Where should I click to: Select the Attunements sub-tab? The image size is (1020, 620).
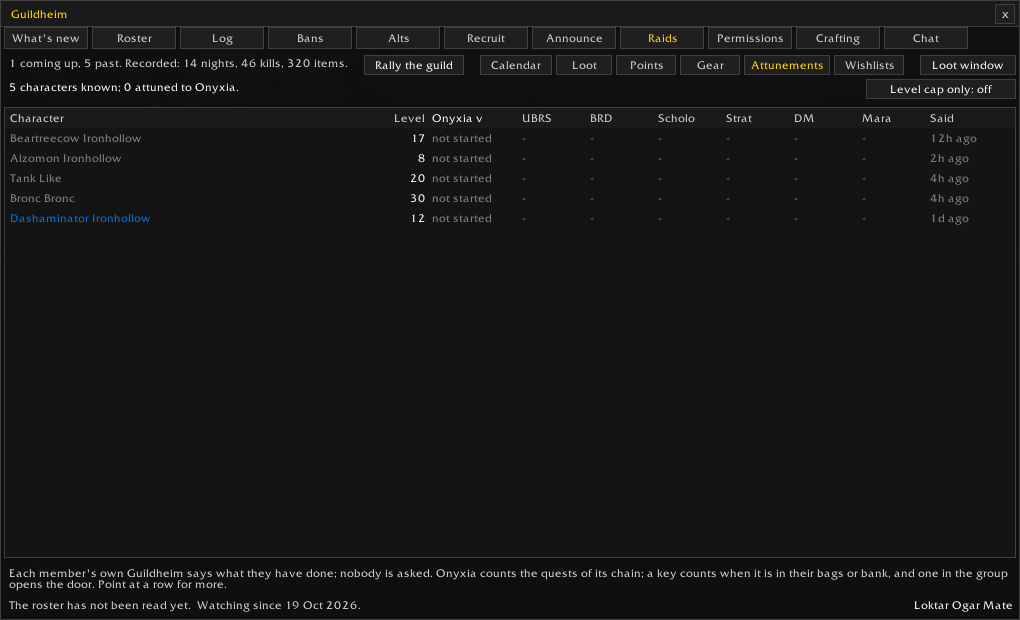787,65
